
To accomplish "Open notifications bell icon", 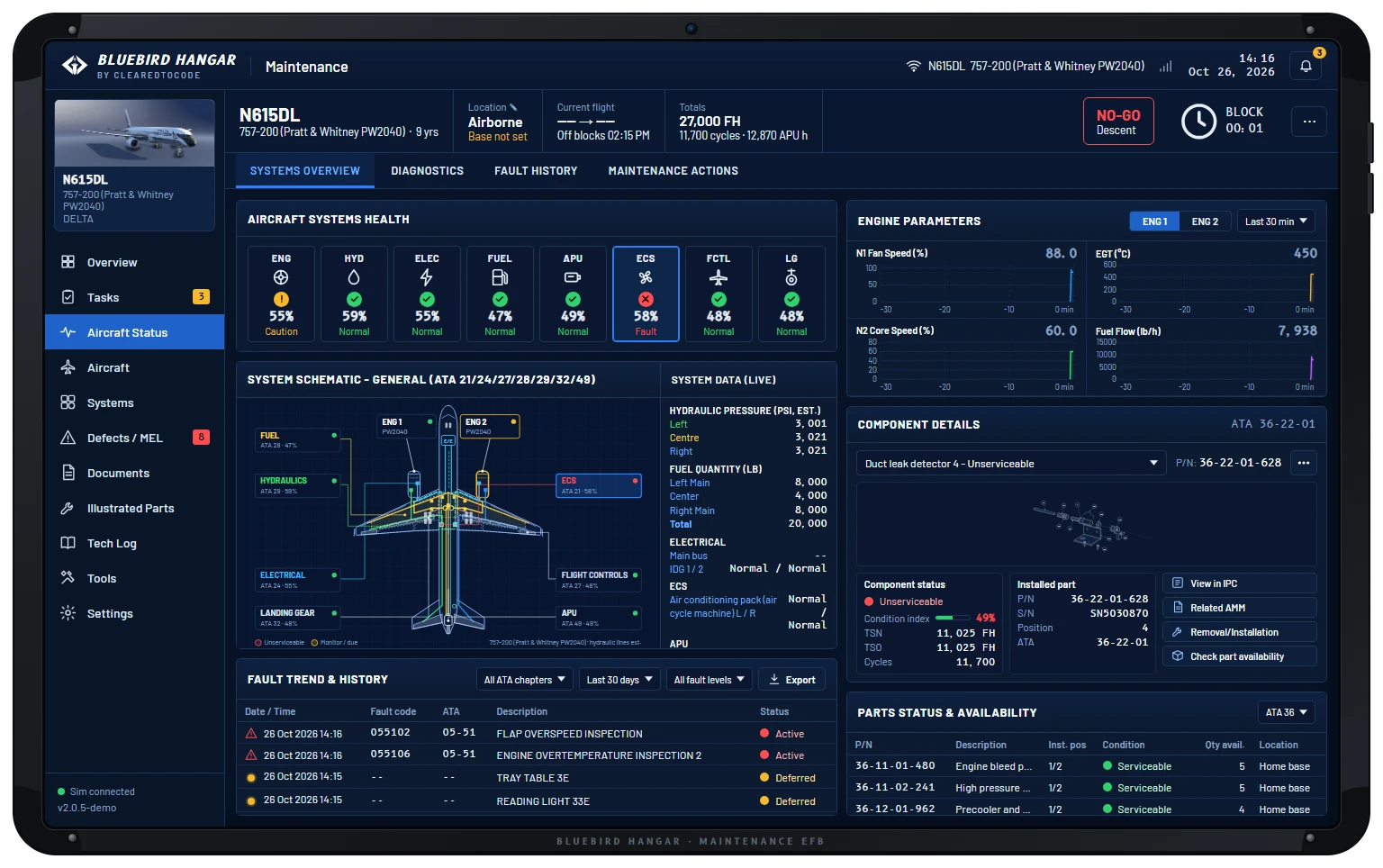I will 1306,66.
